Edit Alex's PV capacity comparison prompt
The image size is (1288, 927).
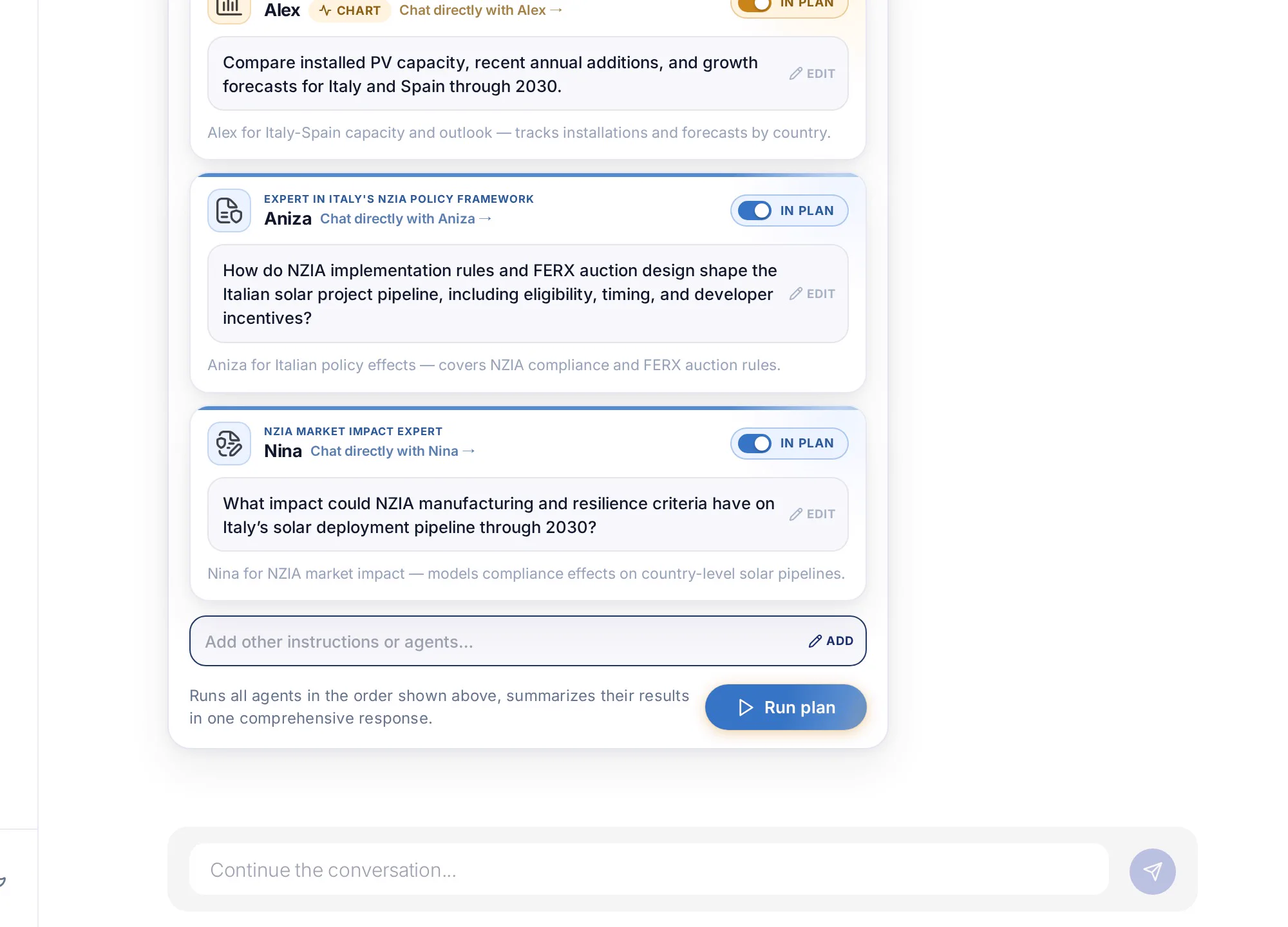(812, 73)
